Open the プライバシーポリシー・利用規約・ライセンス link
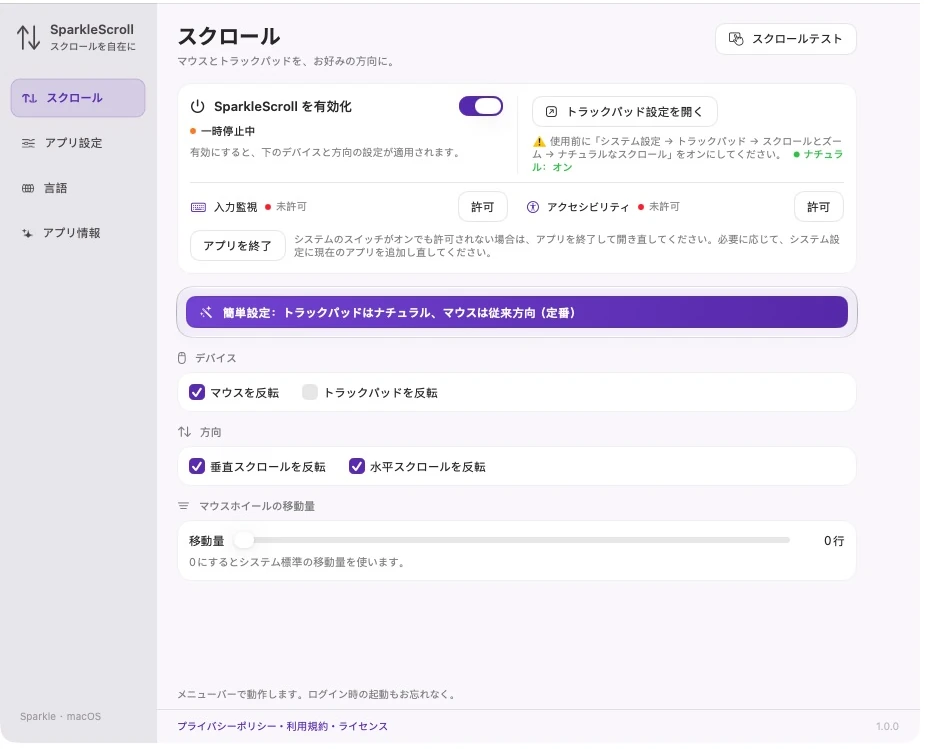928x749 pixels. click(x=283, y=727)
